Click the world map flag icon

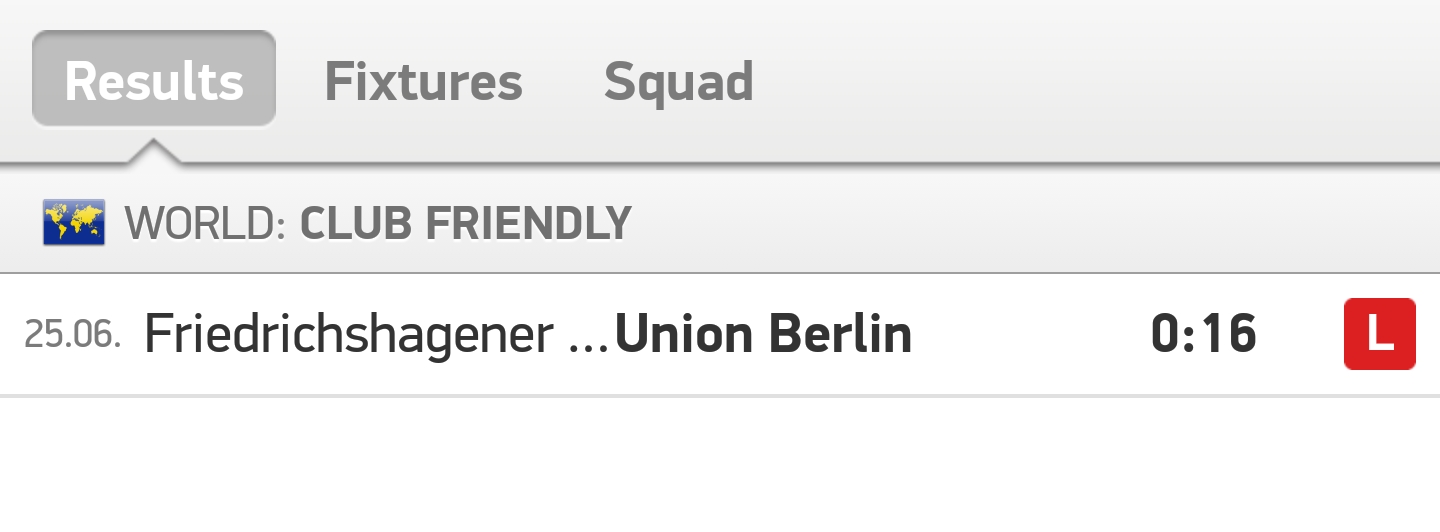coord(74,222)
